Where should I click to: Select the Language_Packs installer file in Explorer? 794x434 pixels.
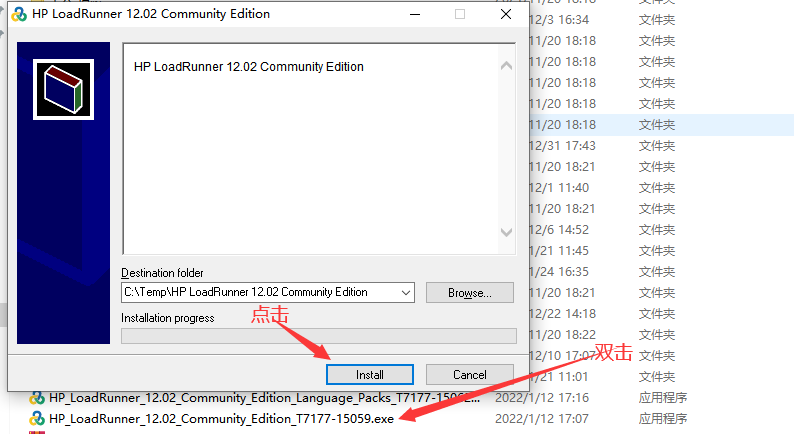tap(264, 398)
